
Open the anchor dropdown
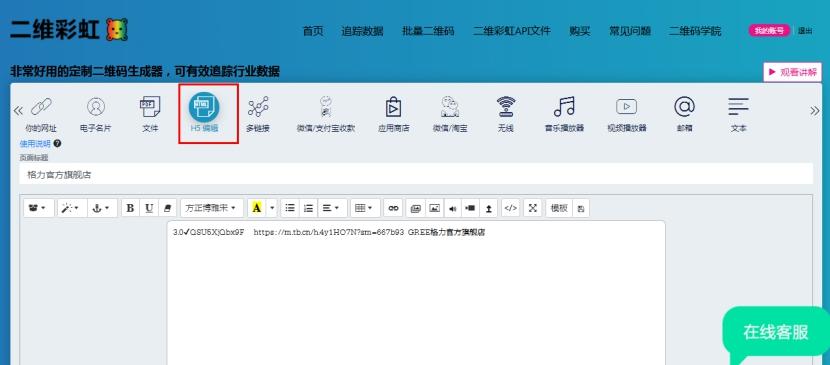[102, 208]
